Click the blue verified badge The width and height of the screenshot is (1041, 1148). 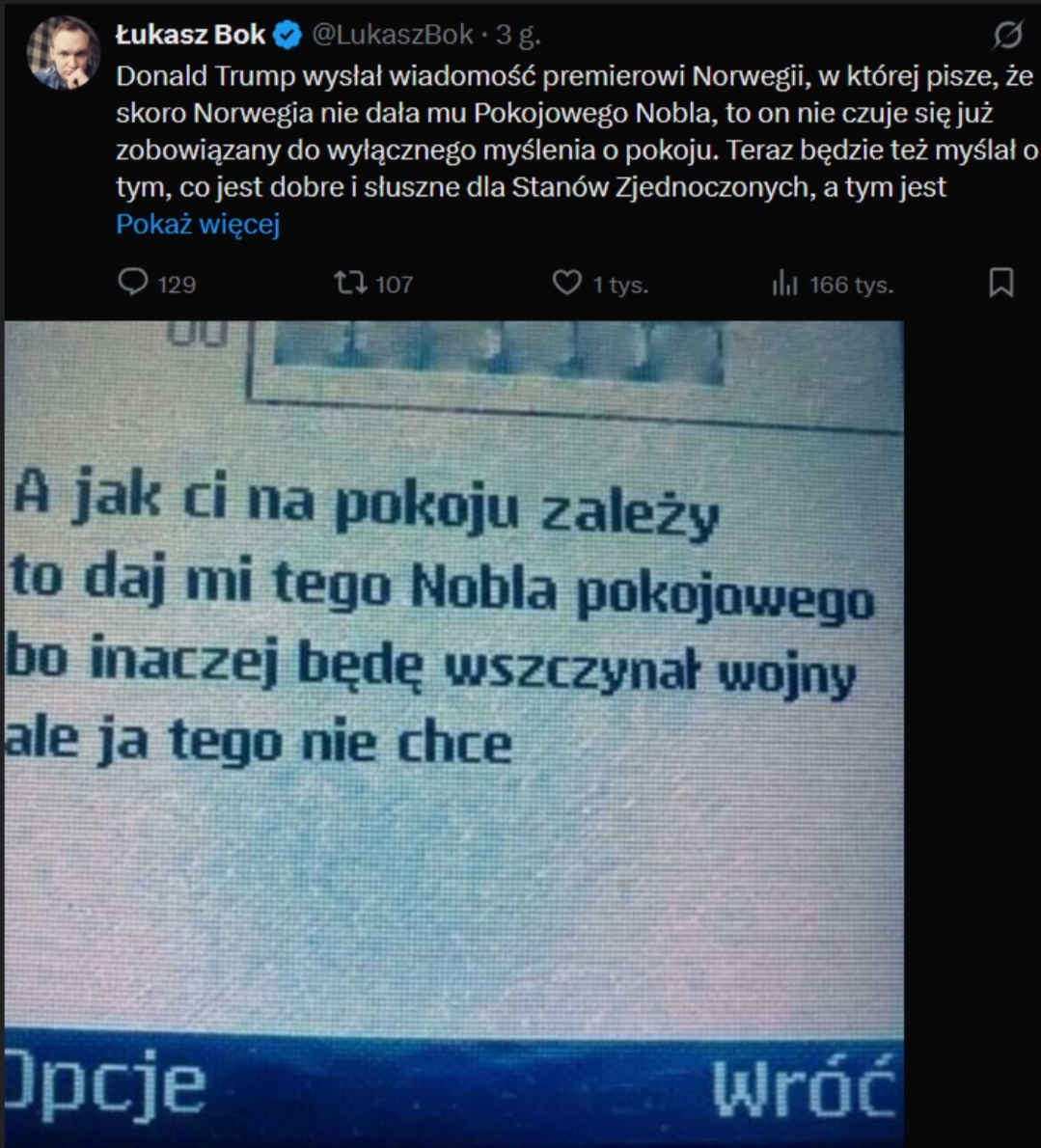287,35
